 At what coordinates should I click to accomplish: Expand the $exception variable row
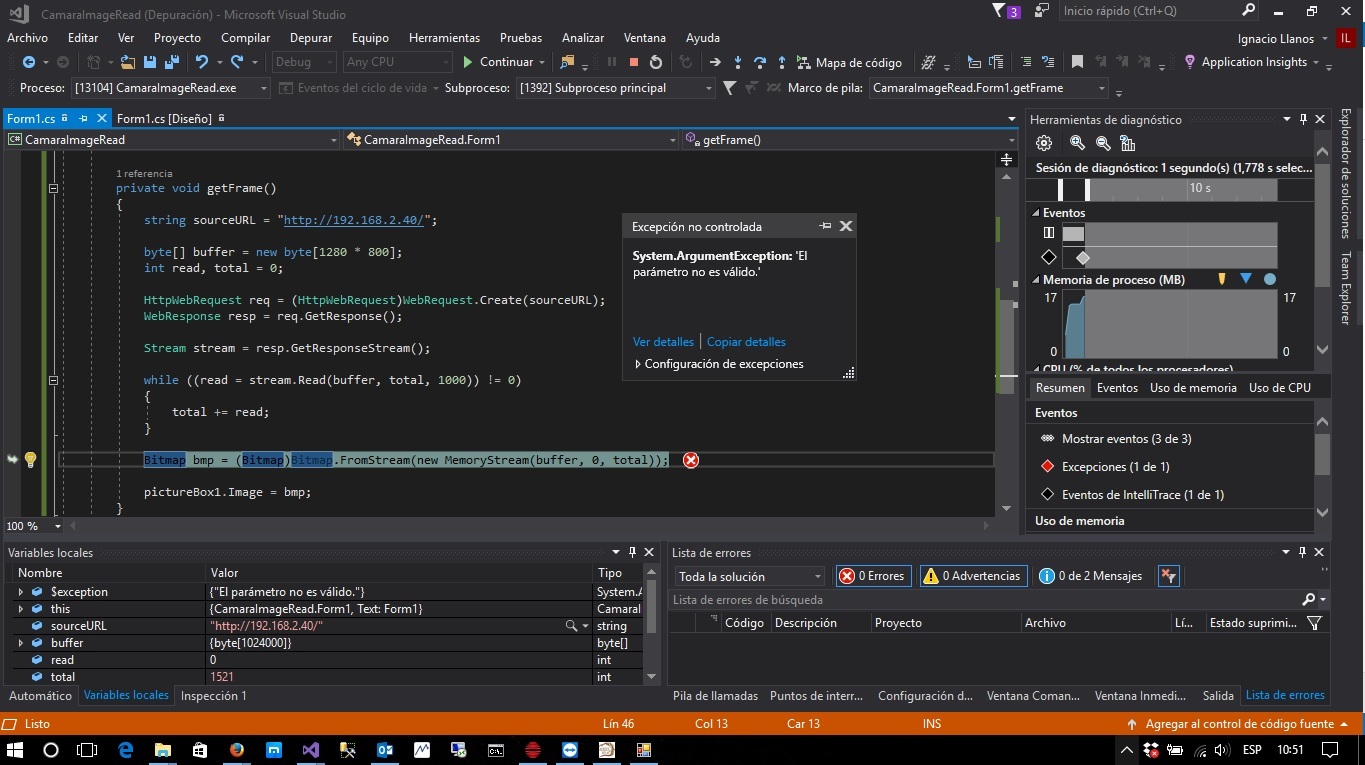(21, 592)
